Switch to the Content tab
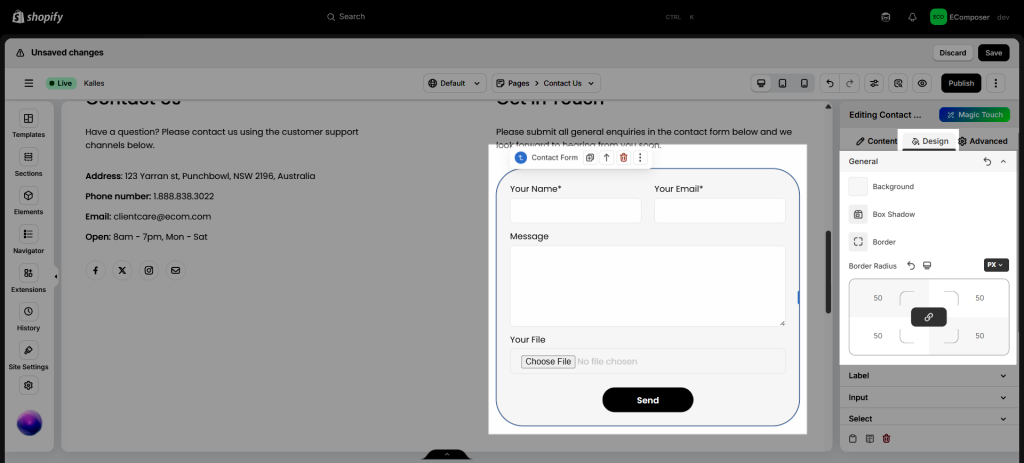The width and height of the screenshot is (1024, 463). [876, 141]
